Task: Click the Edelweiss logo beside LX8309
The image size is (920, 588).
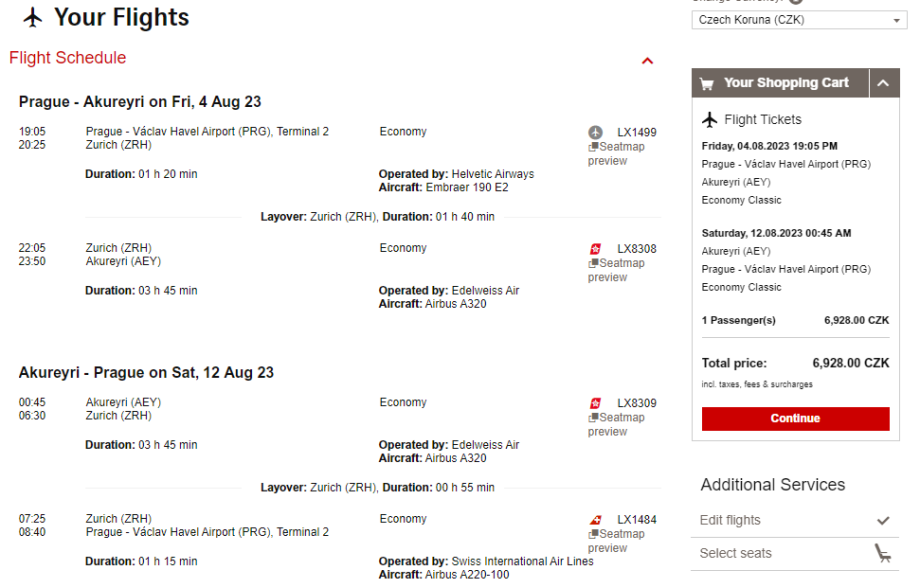Action: point(596,404)
